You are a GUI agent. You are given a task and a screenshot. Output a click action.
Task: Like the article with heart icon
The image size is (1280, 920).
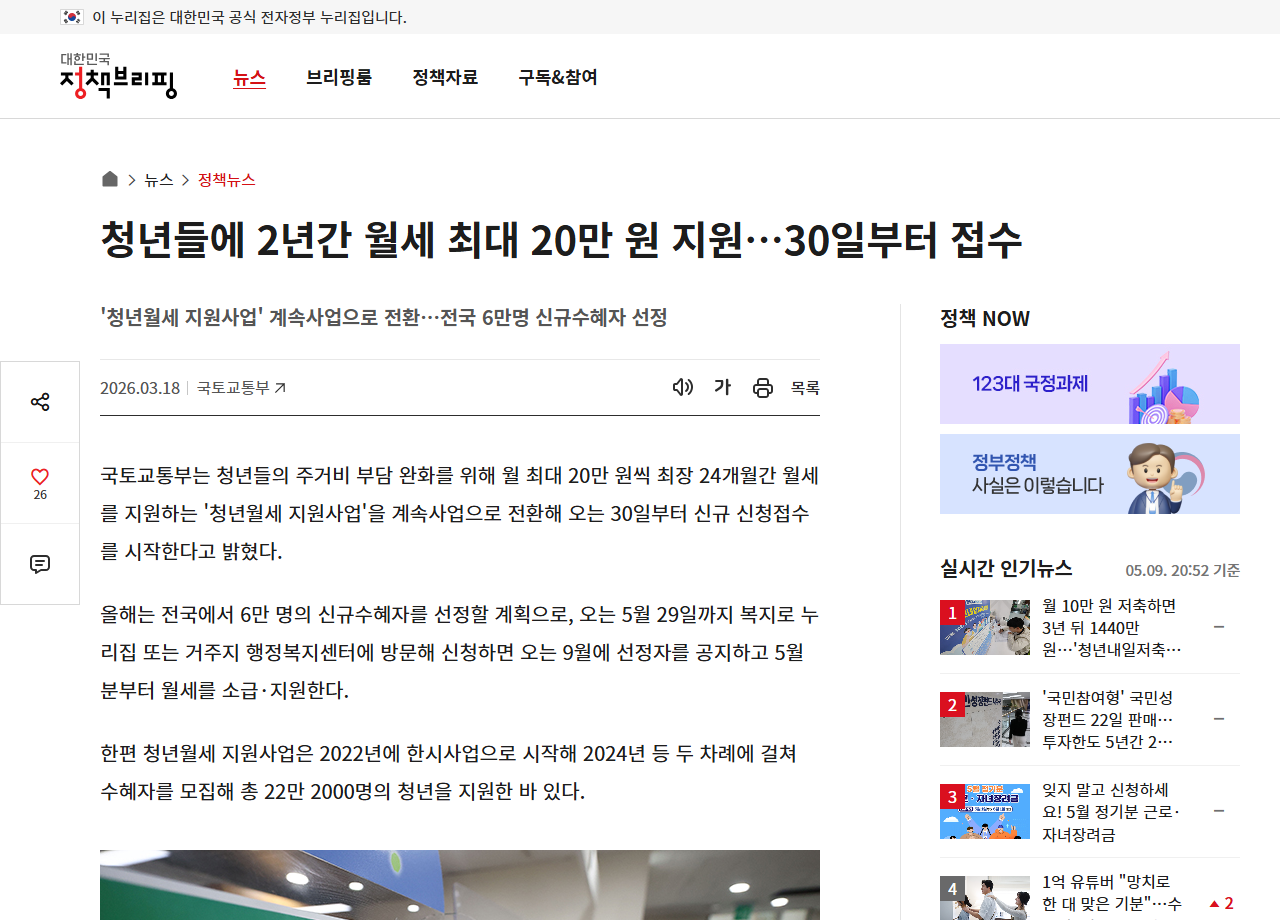[40, 477]
